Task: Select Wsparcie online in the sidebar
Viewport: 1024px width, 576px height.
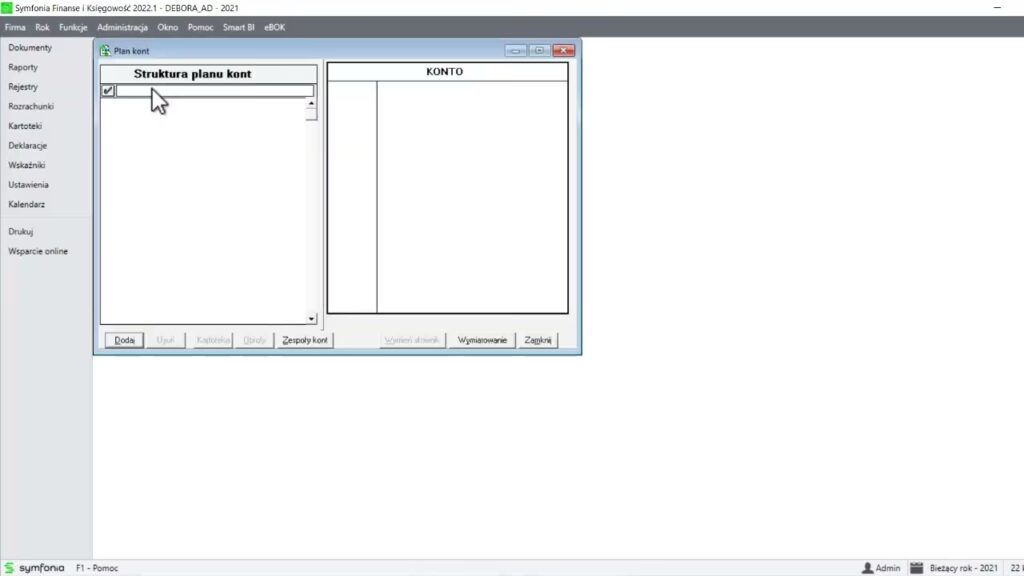Action: point(38,251)
